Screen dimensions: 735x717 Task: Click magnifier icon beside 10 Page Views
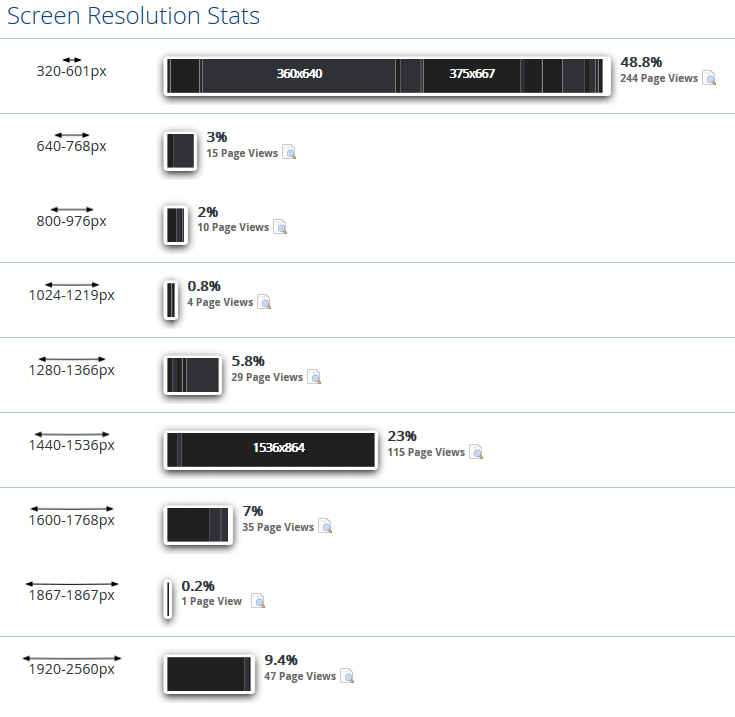click(x=280, y=228)
